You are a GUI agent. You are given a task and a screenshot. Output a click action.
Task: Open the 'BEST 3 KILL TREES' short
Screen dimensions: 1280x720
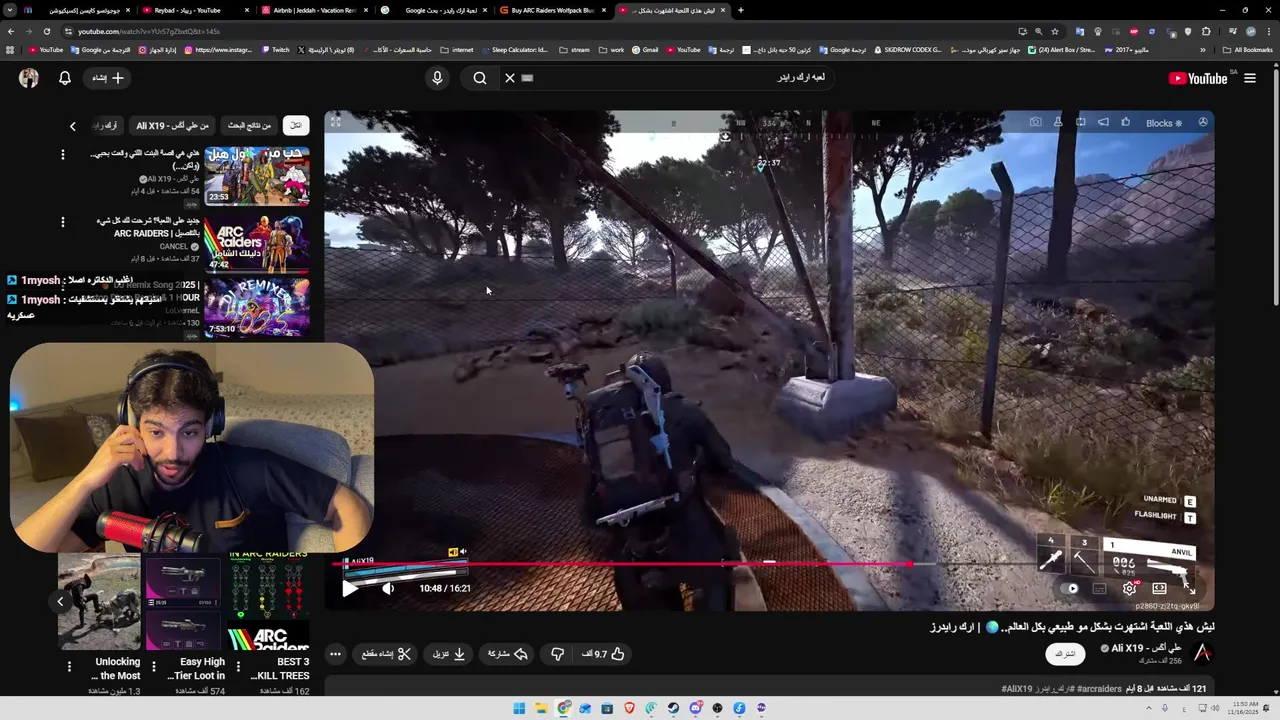(x=268, y=602)
